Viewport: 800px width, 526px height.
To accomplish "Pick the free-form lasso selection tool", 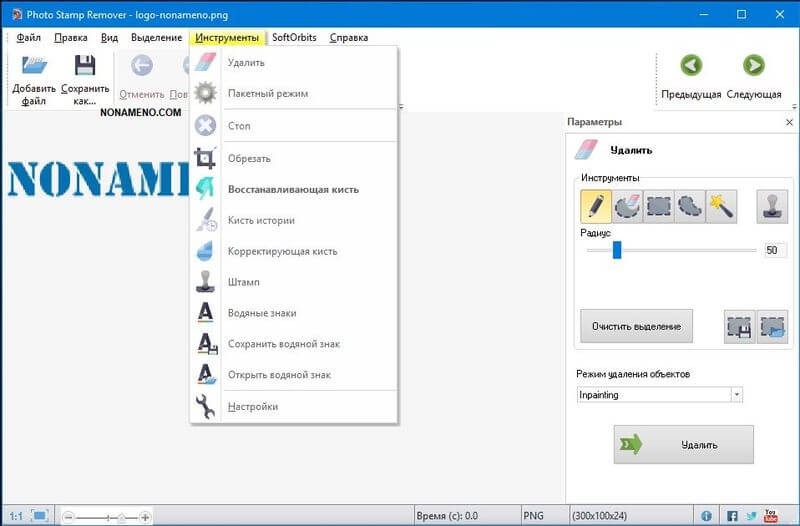I will click(690, 206).
